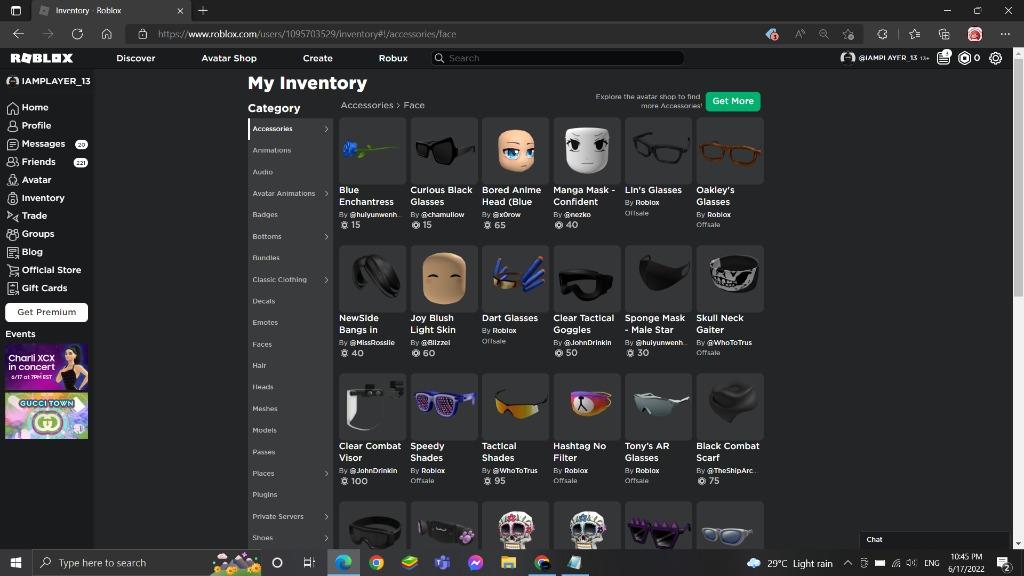Open Messages in the sidebar
Image resolution: width=1024 pixels, height=576 pixels.
pyautogui.click(x=43, y=144)
